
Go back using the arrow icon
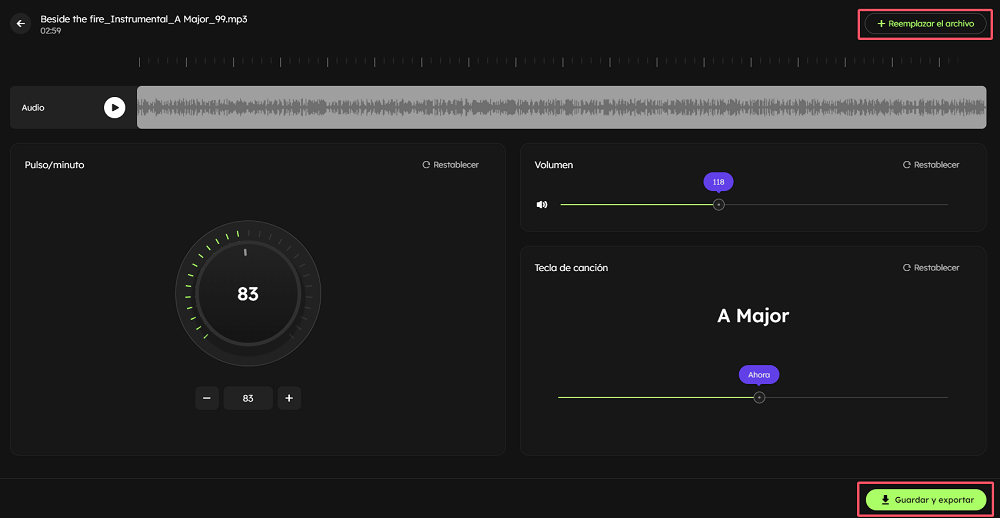pos(20,24)
